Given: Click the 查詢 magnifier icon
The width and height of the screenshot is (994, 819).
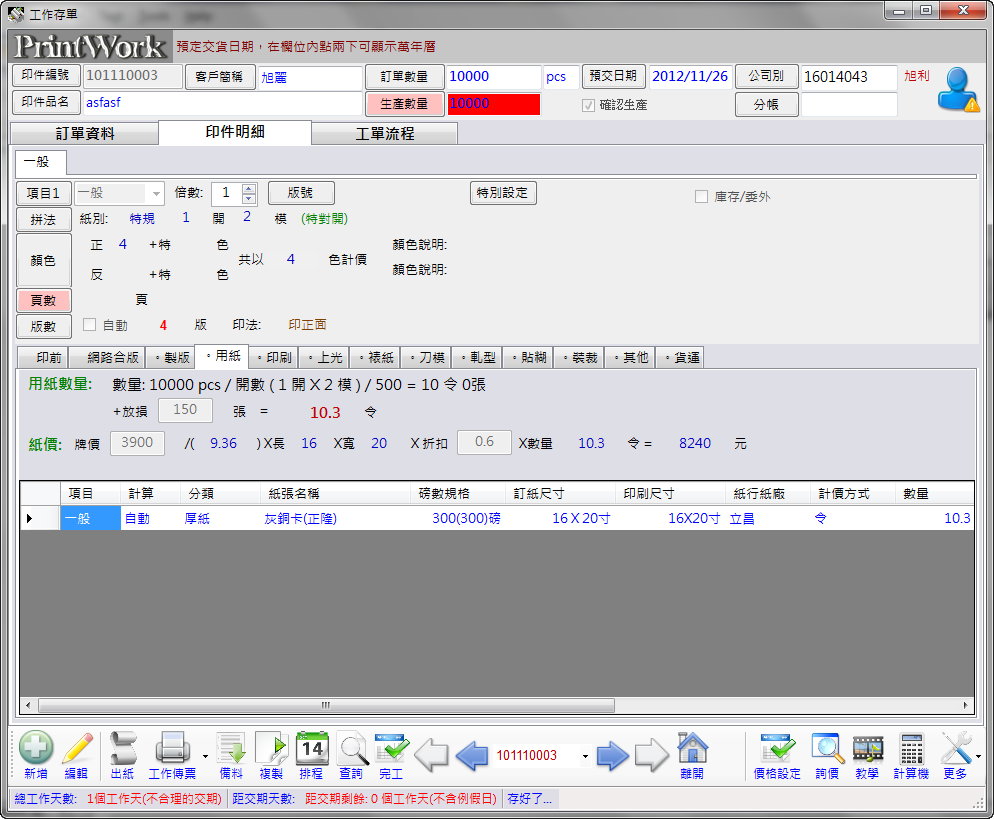Looking at the screenshot, I should pos(352,749).
